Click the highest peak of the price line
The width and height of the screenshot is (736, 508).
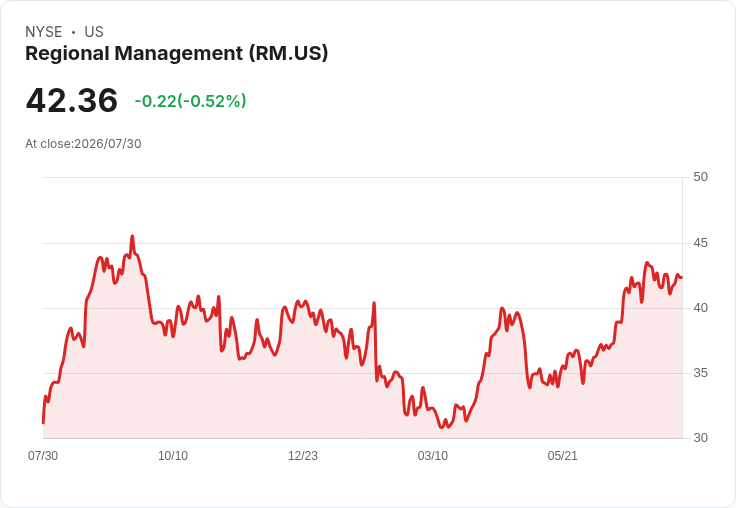(132, 236)
